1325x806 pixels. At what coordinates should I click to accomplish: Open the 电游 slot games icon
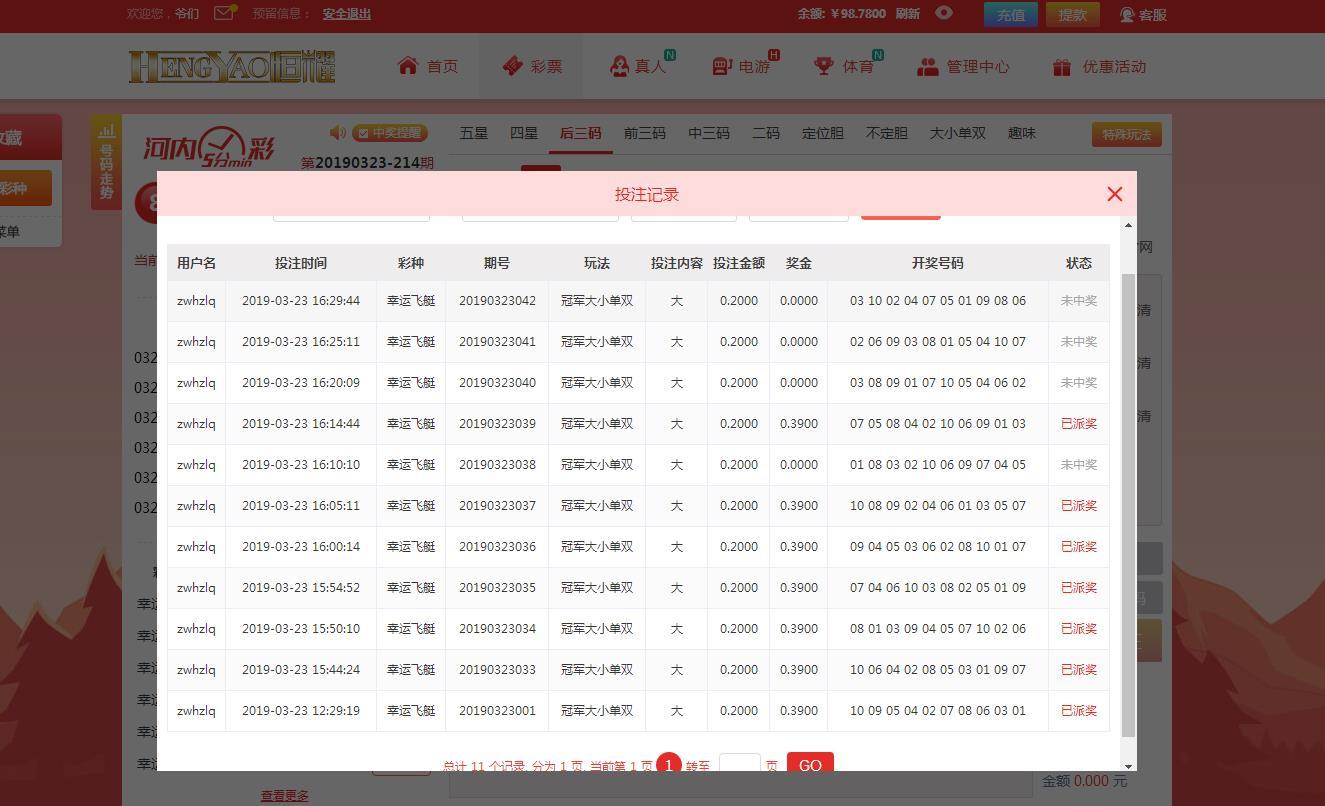click(x=722, y=66)
